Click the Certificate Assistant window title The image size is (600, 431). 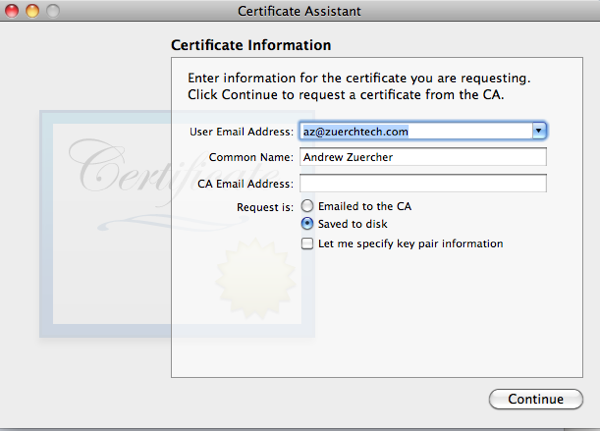click(299, 11)
